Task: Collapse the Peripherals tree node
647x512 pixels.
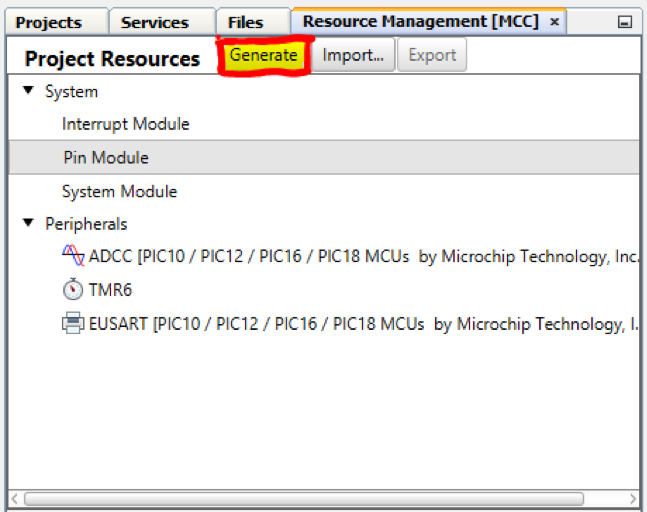Action: pyautogui.click(x=28, y=224)
